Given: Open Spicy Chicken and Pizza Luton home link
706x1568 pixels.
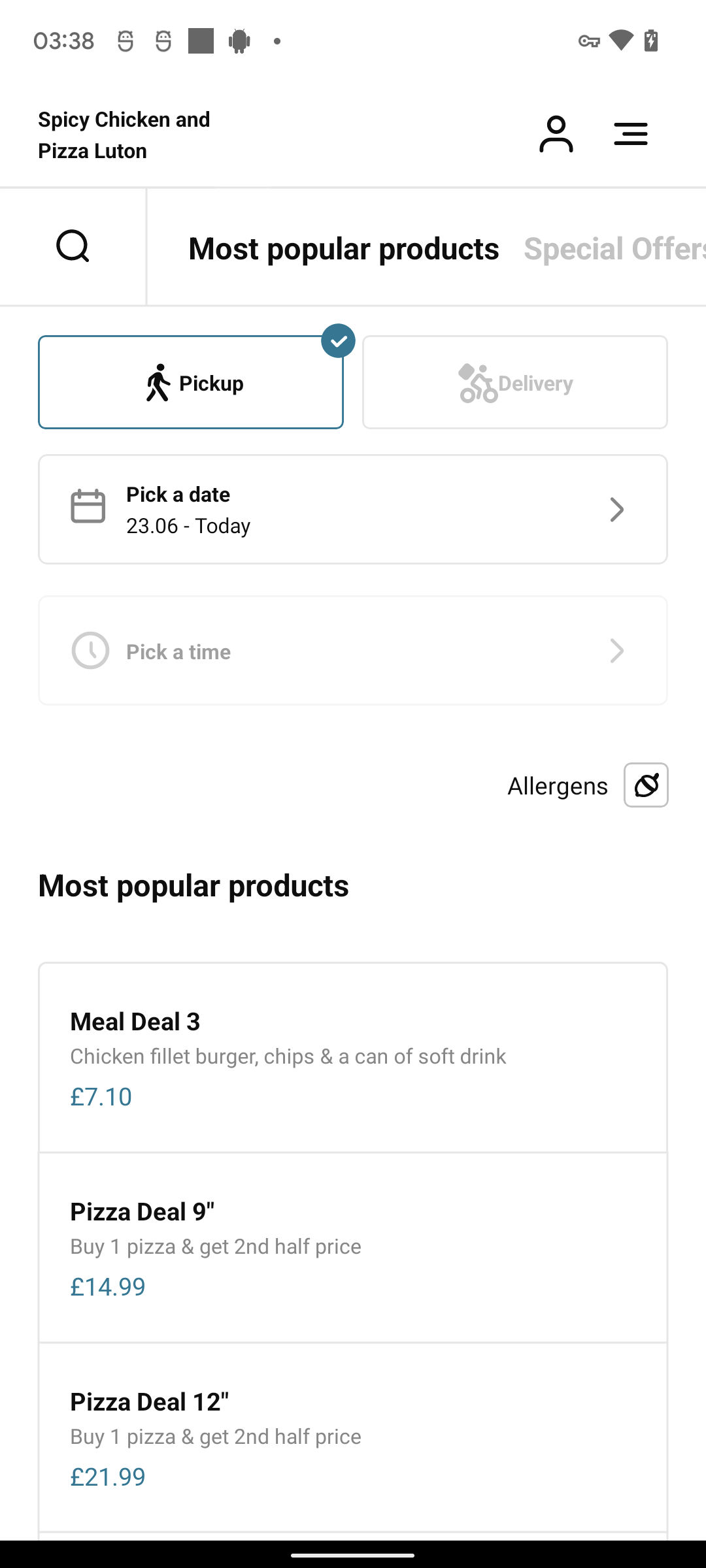Looking at the screenshot, I should pyautogui.click(x=124, y=135).
